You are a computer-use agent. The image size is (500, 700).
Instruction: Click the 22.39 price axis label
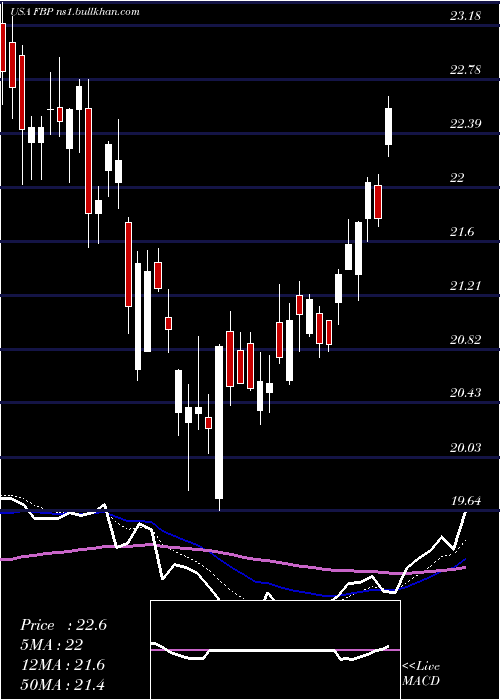465,124
